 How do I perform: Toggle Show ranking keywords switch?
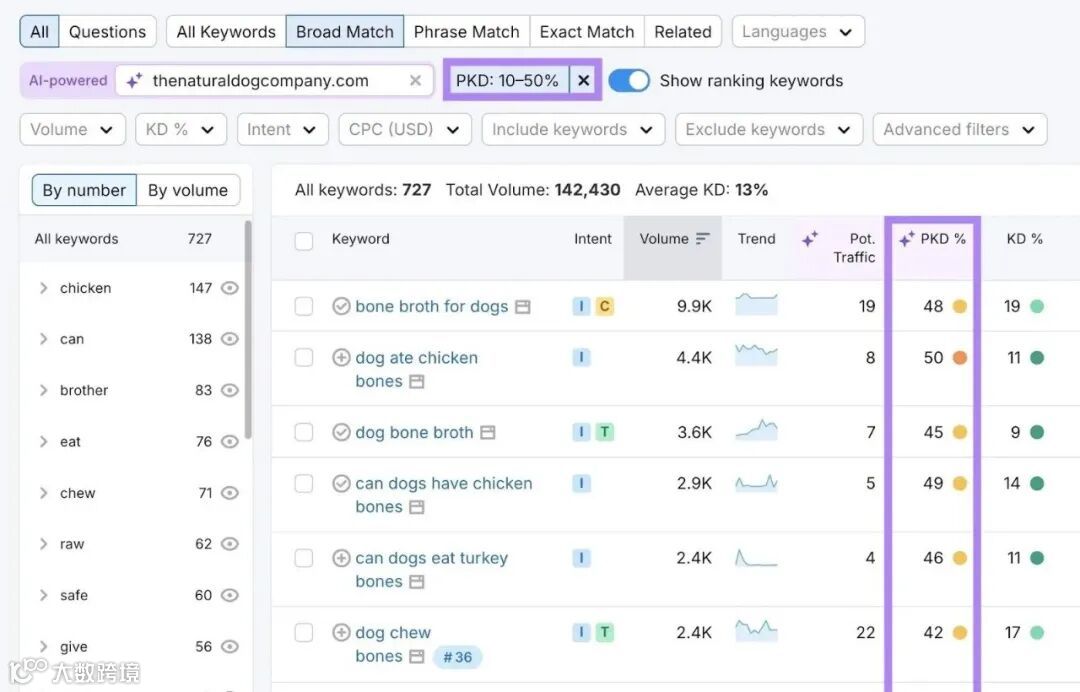click(x=629, y=81)
